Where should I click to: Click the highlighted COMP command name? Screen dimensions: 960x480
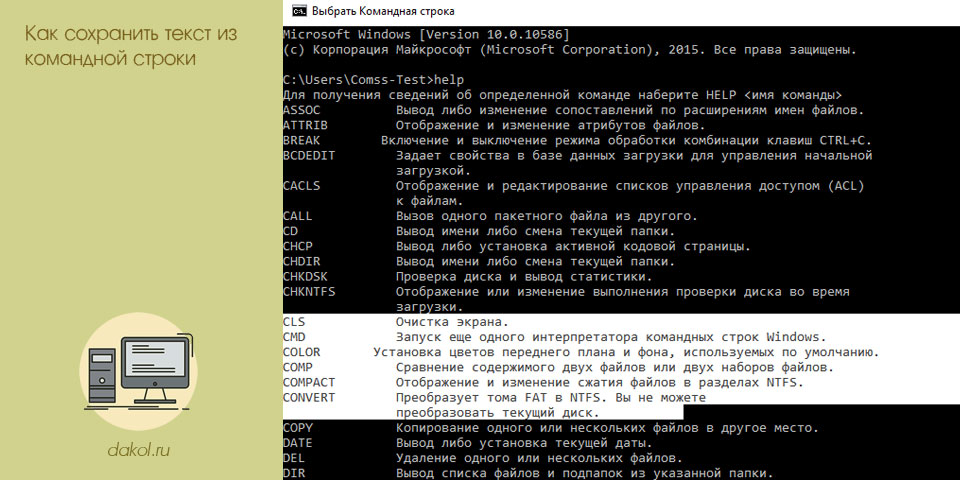(298, 367)
